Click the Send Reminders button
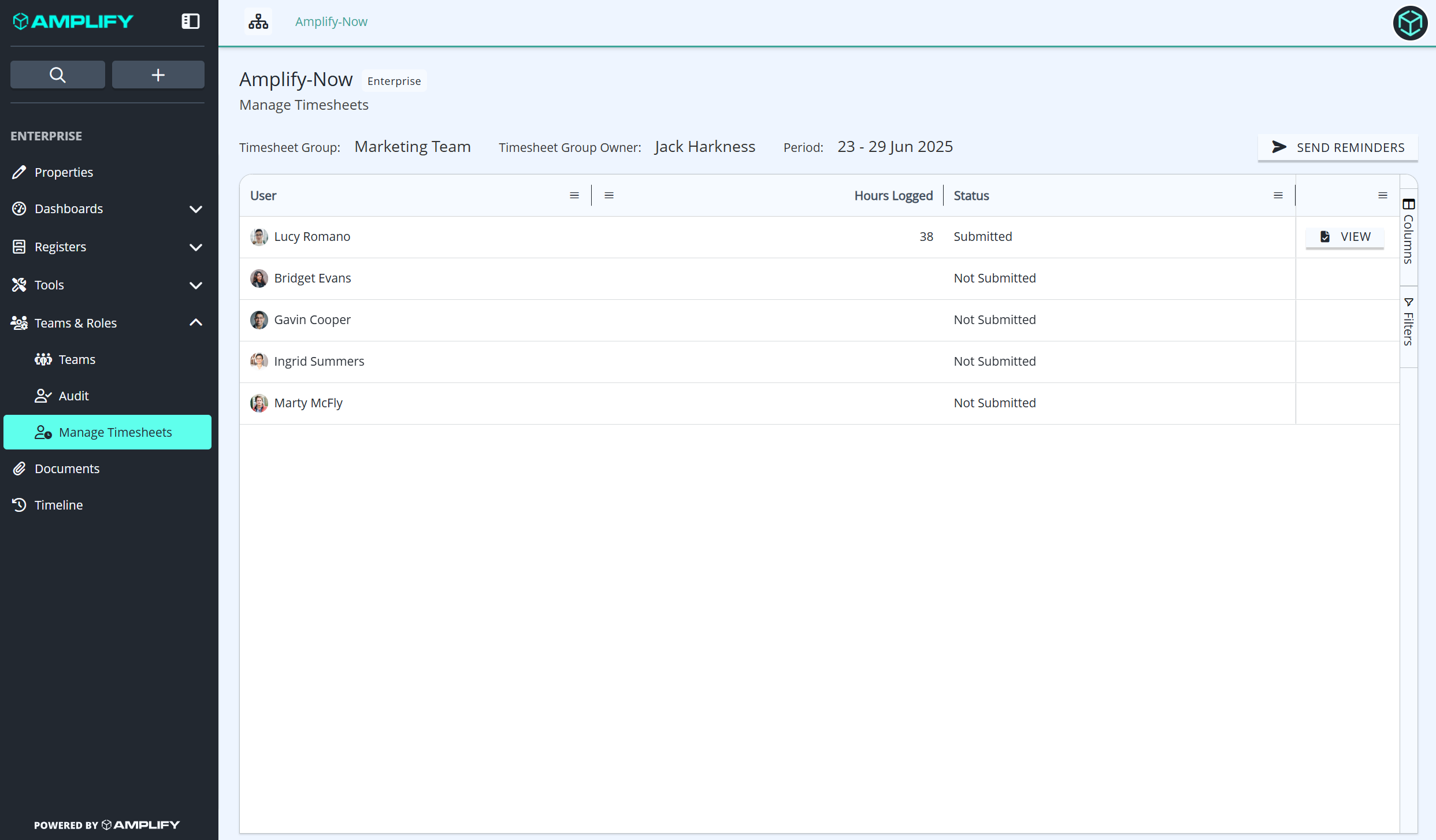This screenshot has width=1436, height=840. tap(1338, 147)
